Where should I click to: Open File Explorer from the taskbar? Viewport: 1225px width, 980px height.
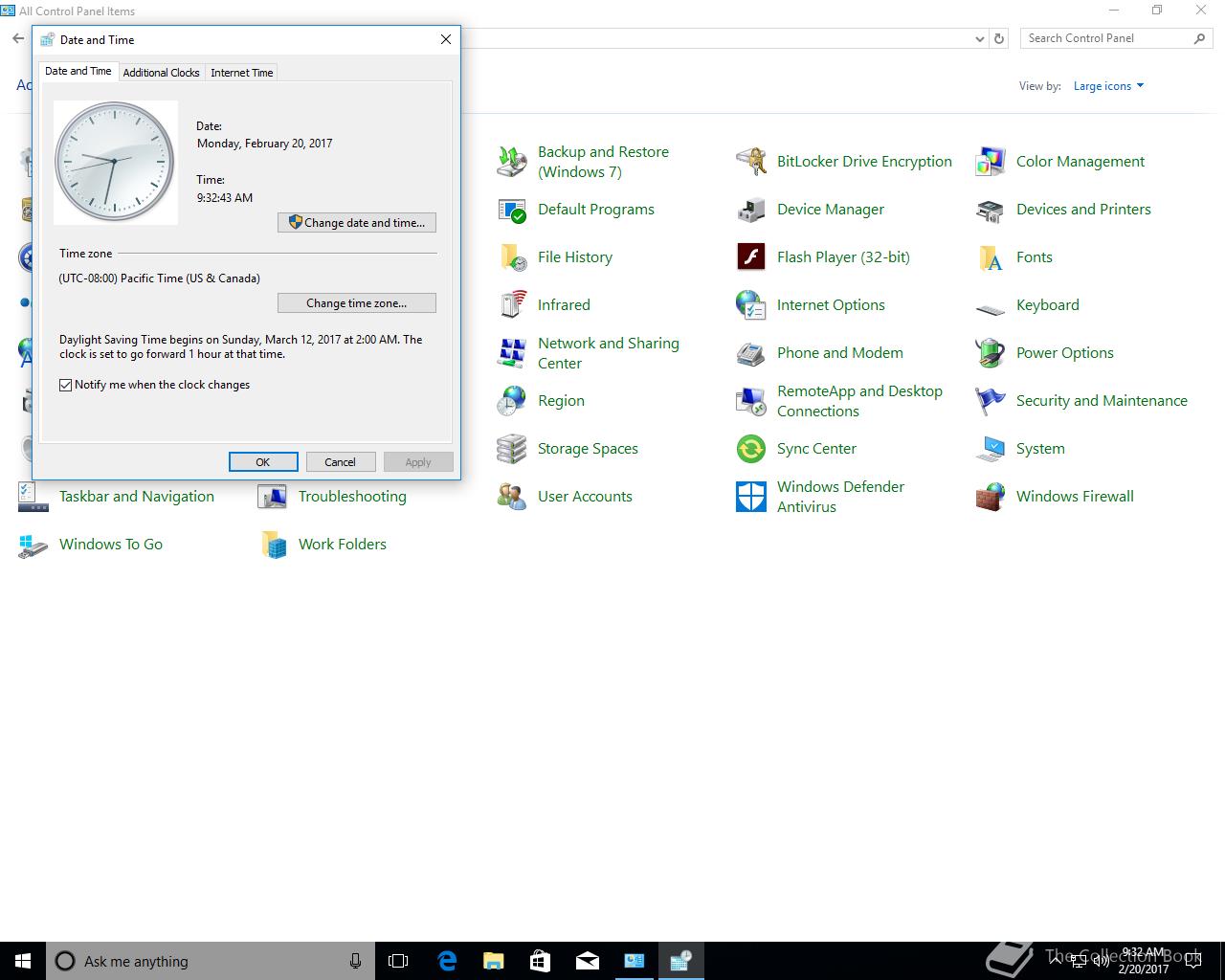[x=493, y=961]
